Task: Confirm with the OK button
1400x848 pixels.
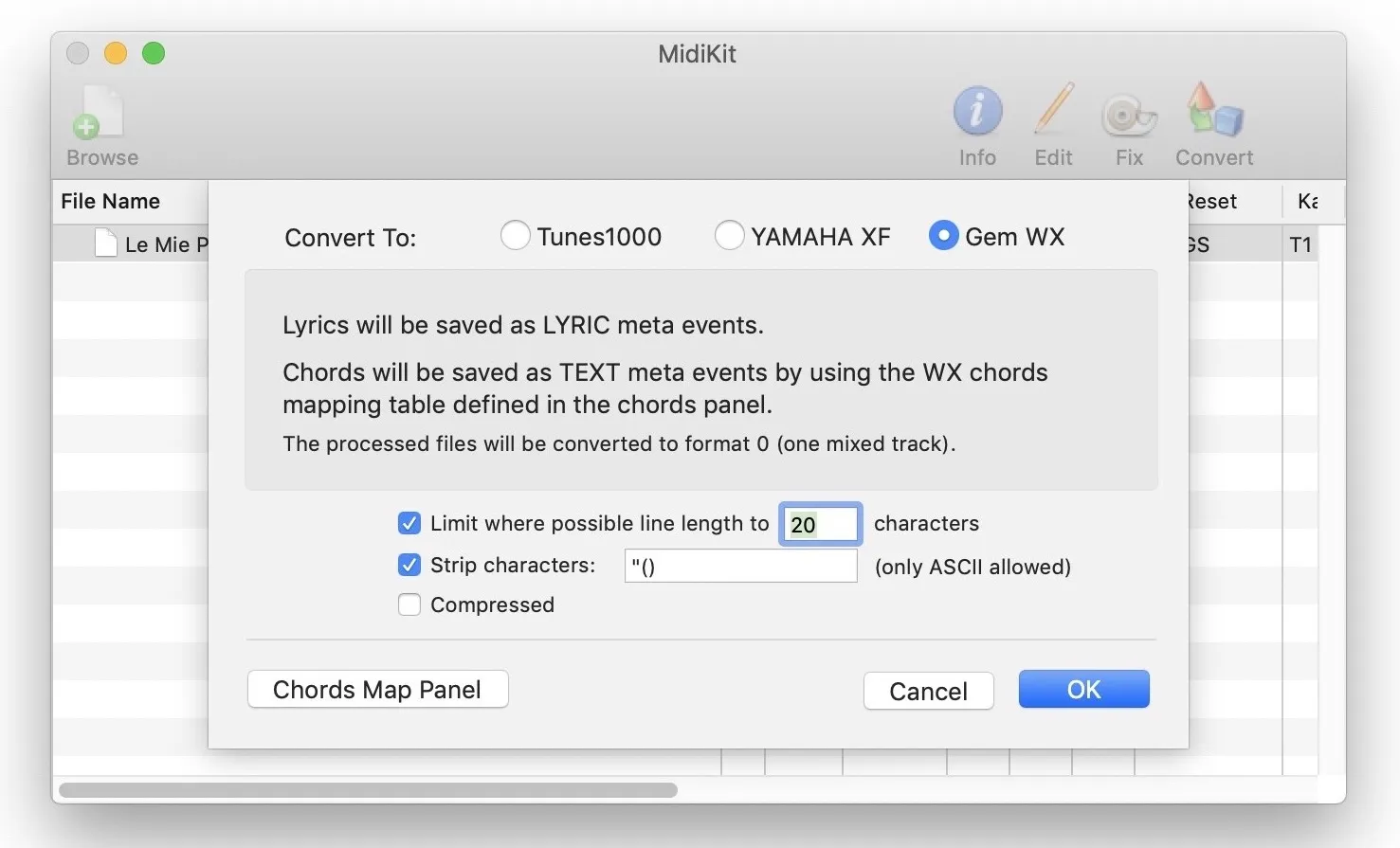Action: [1083, 690]
